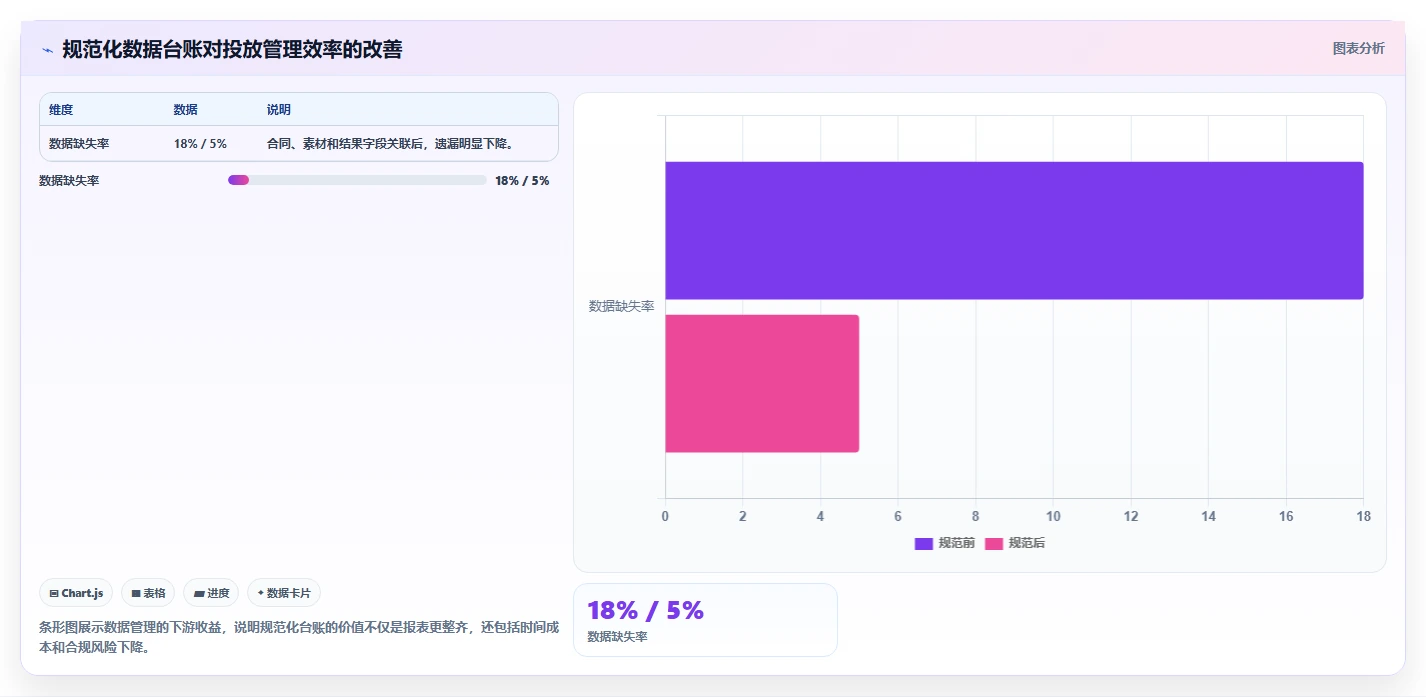This screenshot has height=697, width=1426.
Task: Click the 数据缺失率 label beside progress bar
Action: coord(69,181)
